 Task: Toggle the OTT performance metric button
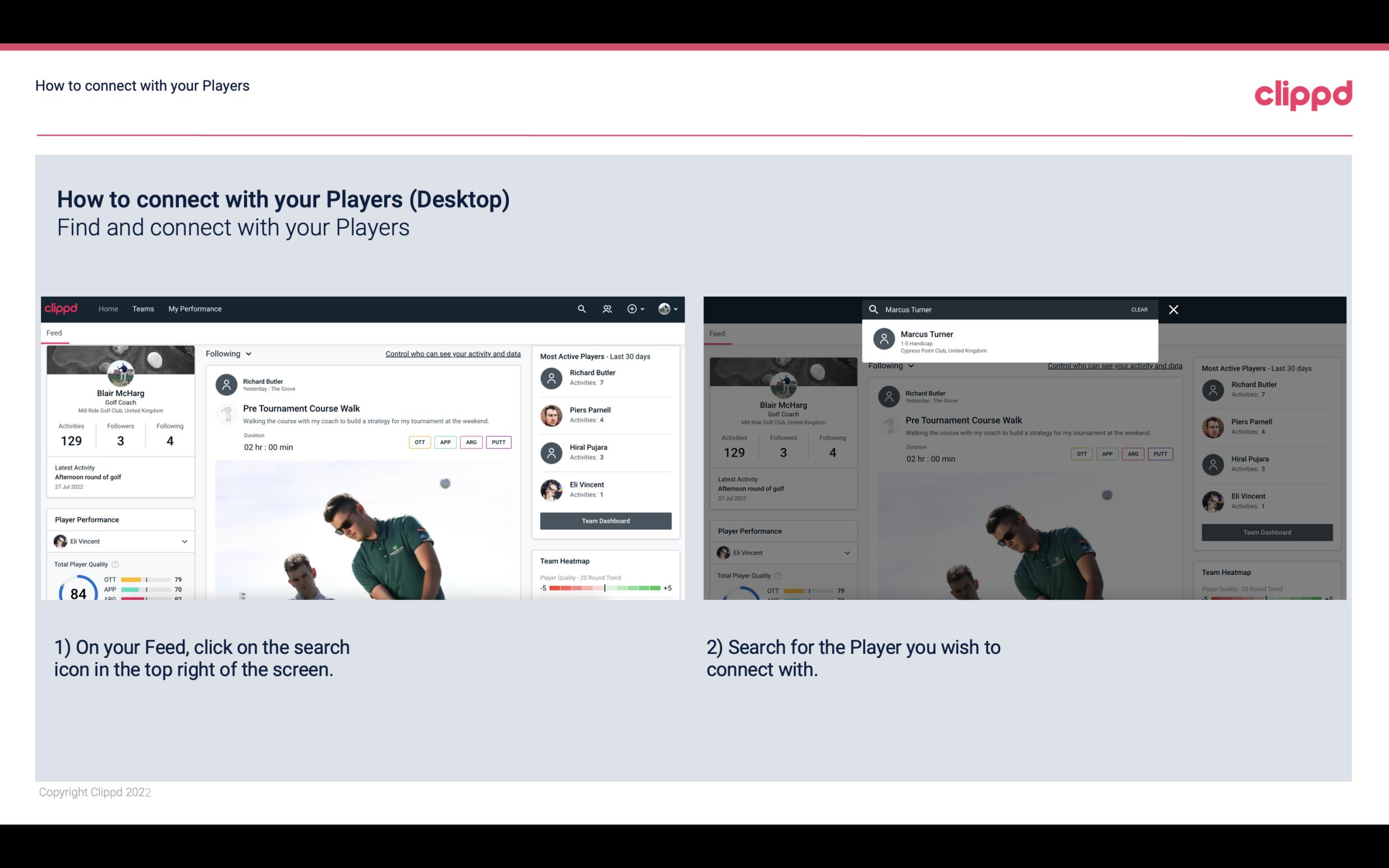point(420,442)
